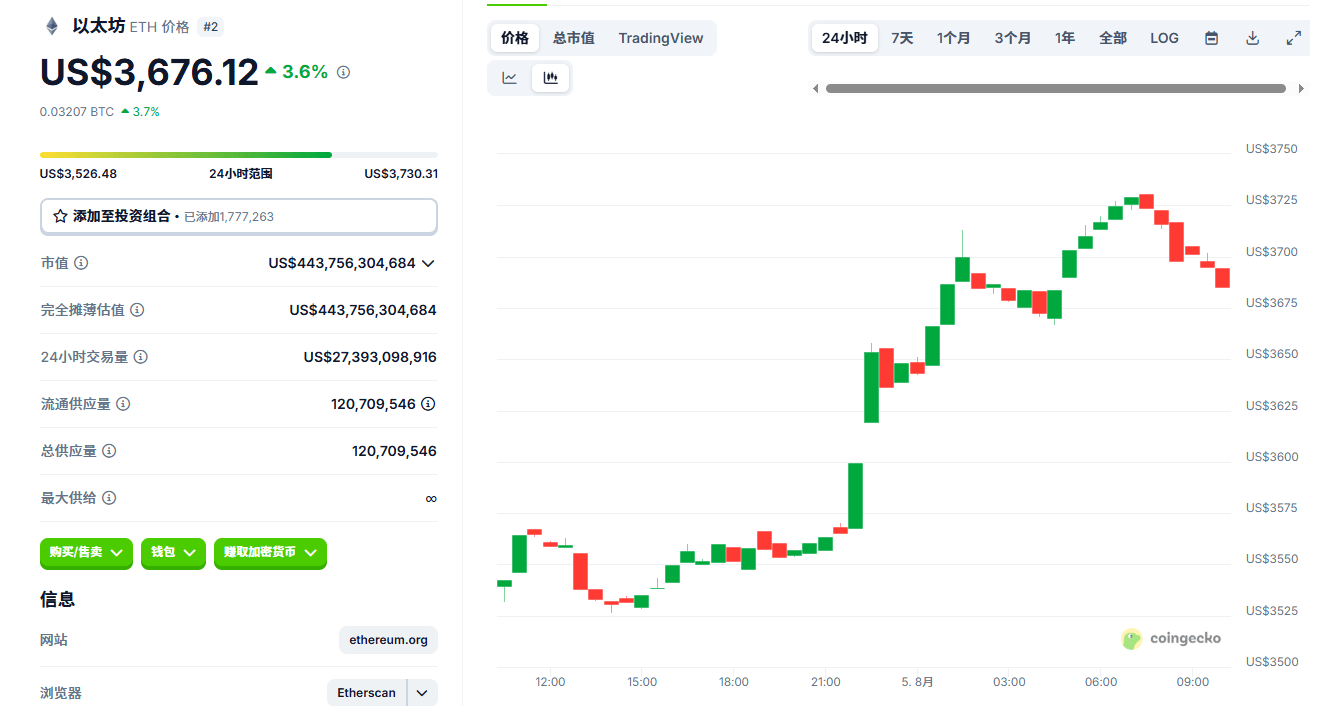Click the horizontal scrollbar above the chart
Image resolution: width=1325 pixels, height=706 pixels.
(1056, 88)
